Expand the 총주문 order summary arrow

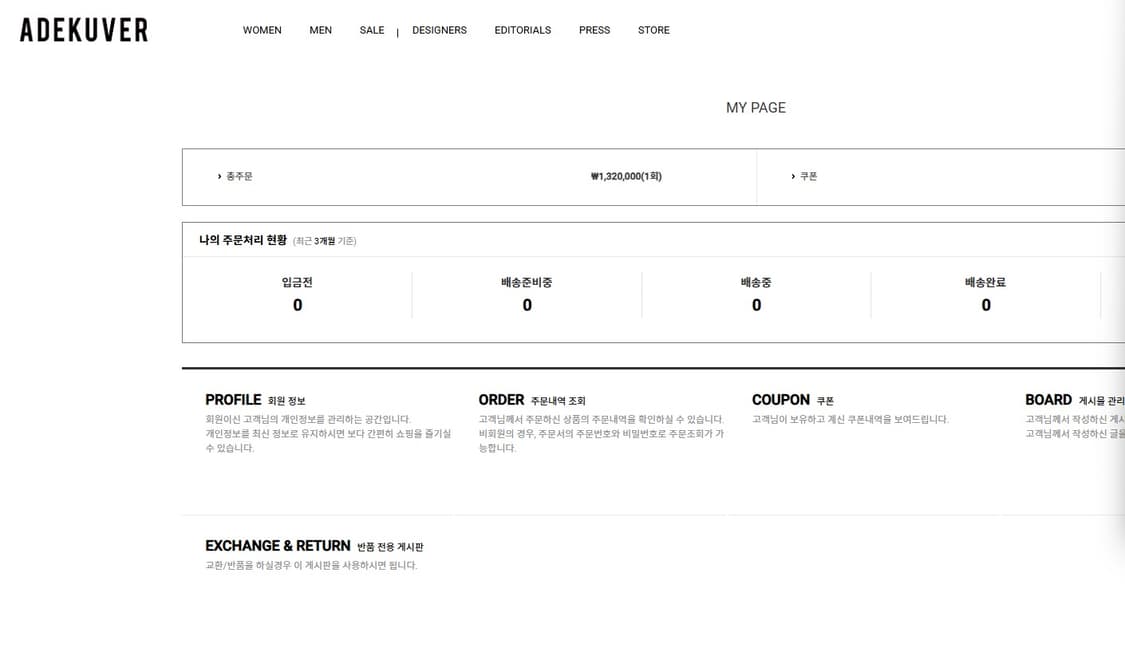click(x=236, y=176)
